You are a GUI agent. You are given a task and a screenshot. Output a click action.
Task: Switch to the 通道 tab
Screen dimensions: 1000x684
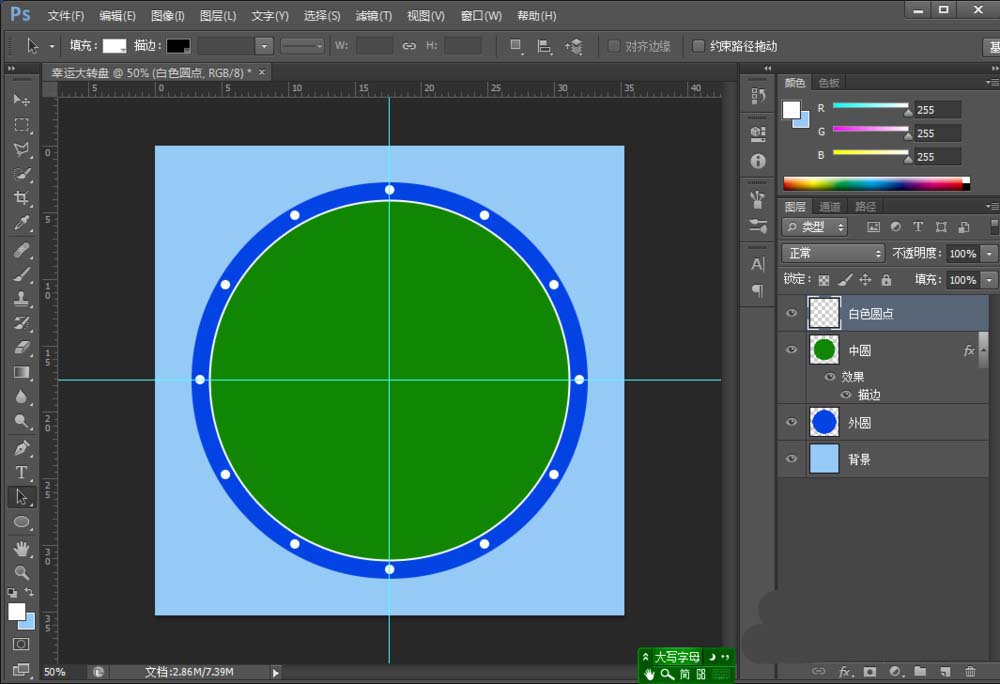click(x=830, y=206)
